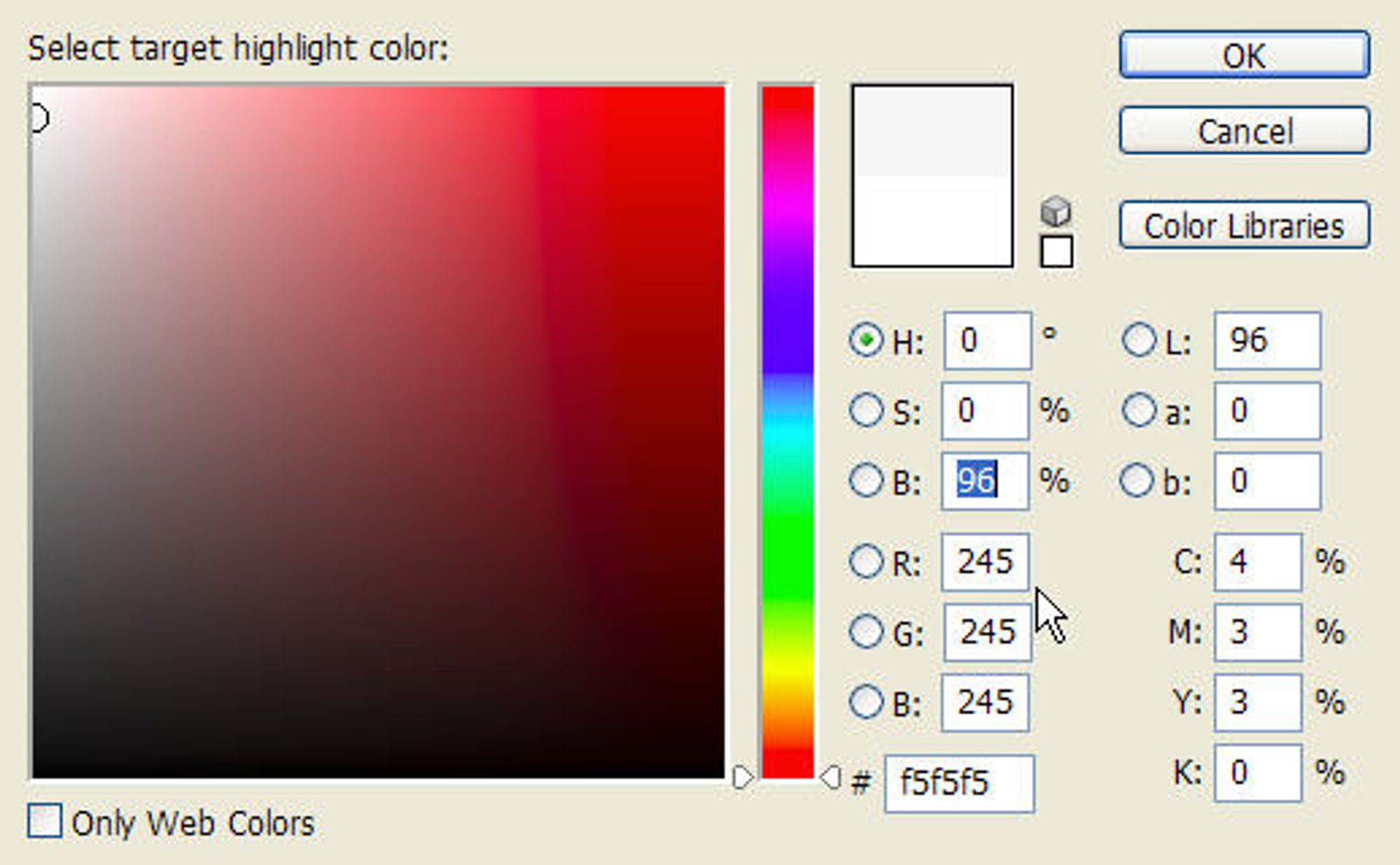Click the circular picker marker in color field
Screen dimensions: 1400x865
(x=40, y=118)
